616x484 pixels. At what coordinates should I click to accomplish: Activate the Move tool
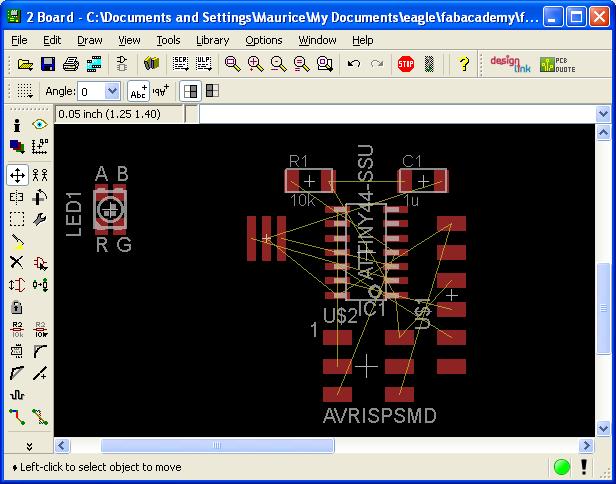17,175
